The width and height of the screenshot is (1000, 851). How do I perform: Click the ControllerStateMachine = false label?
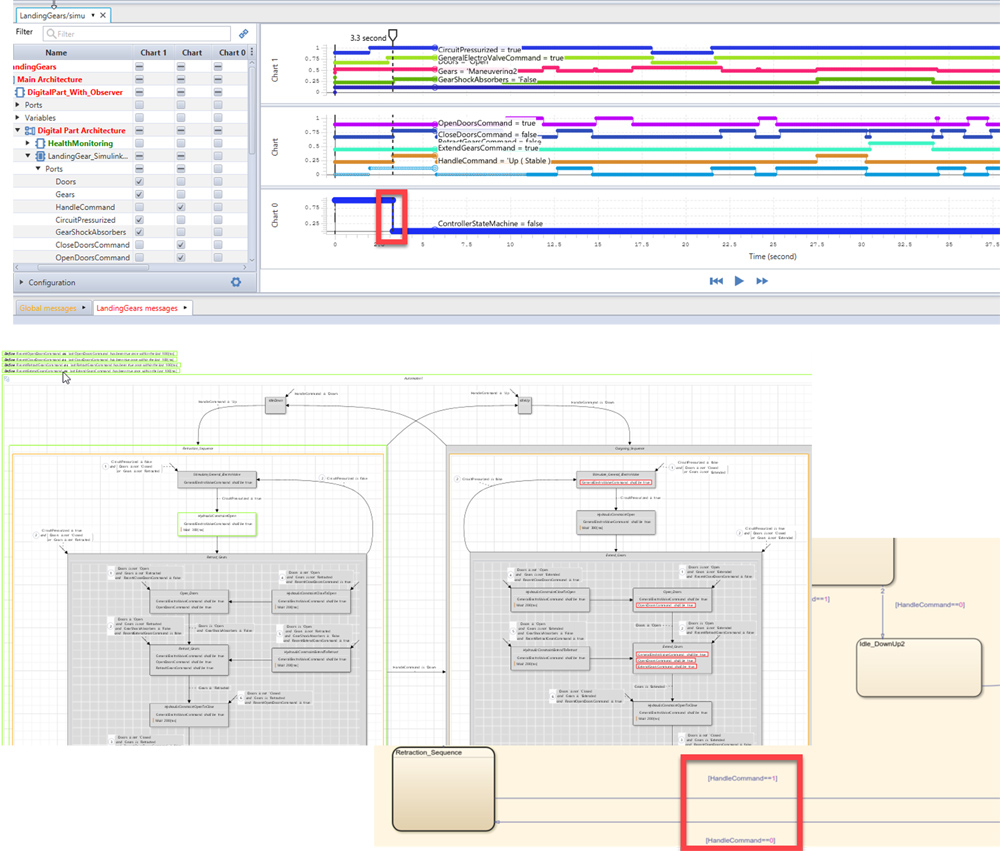[x=490, y=223]
